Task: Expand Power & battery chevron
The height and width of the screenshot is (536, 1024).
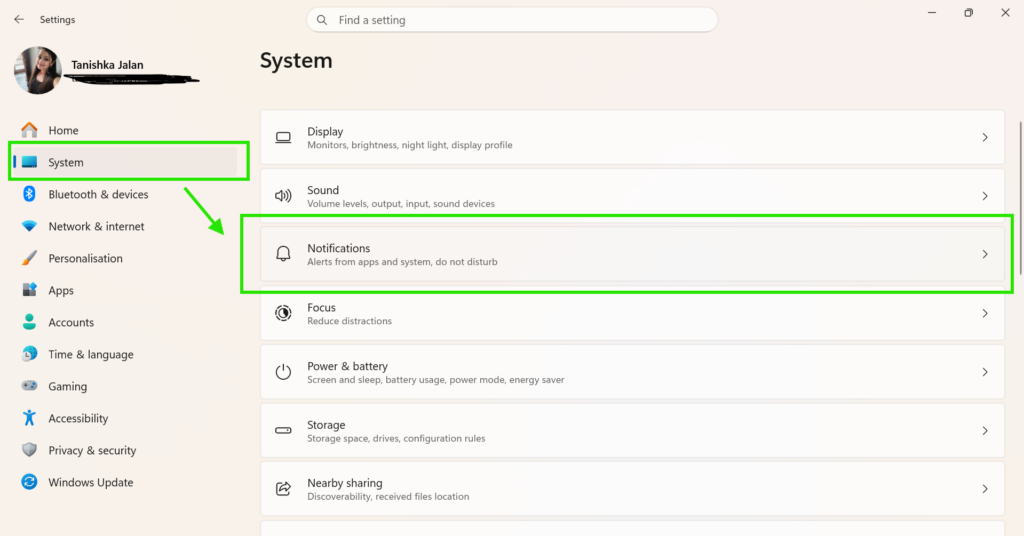Action: [x=985, y=372]
